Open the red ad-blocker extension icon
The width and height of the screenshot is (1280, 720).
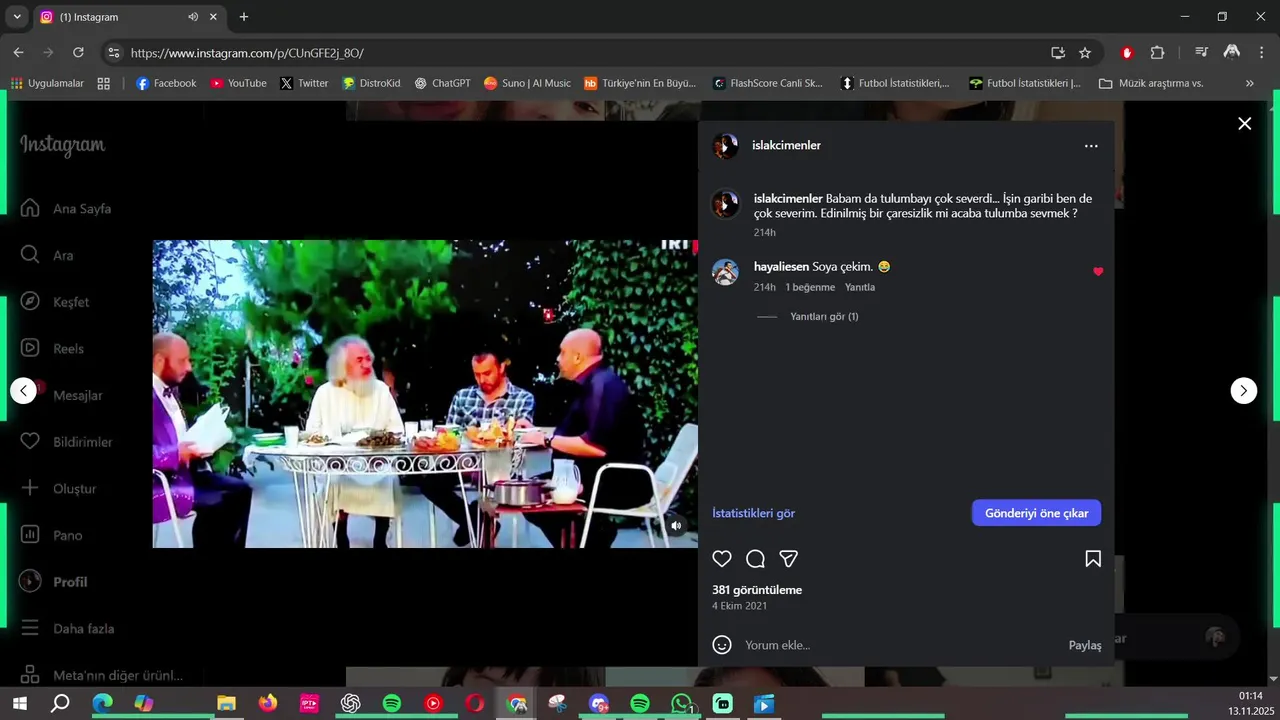pos(1127,52)
